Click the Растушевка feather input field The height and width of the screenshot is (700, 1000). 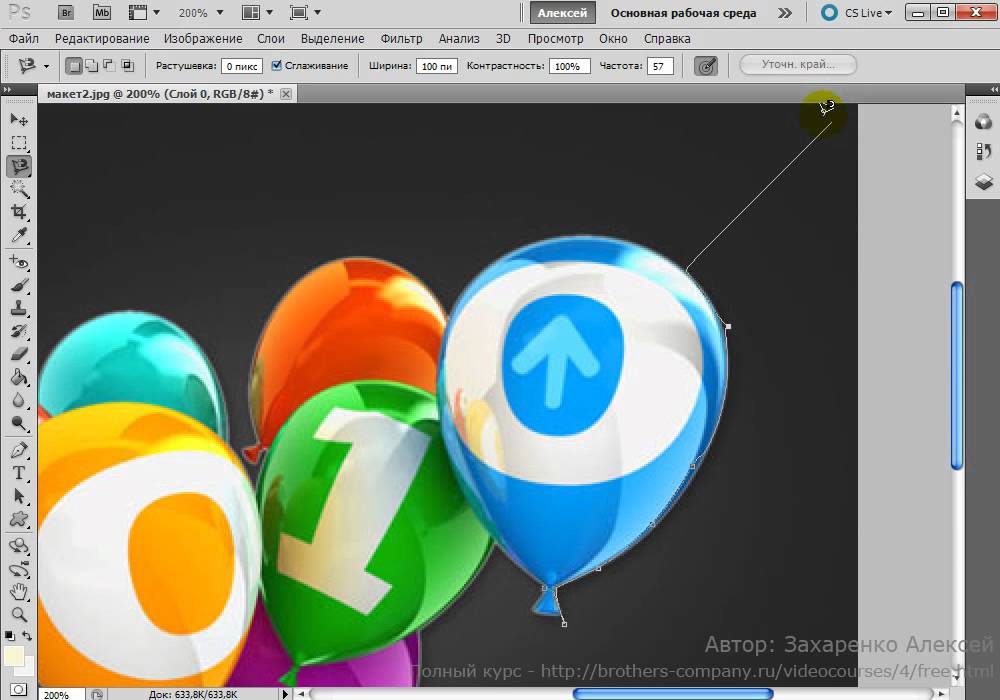point(242,66)
